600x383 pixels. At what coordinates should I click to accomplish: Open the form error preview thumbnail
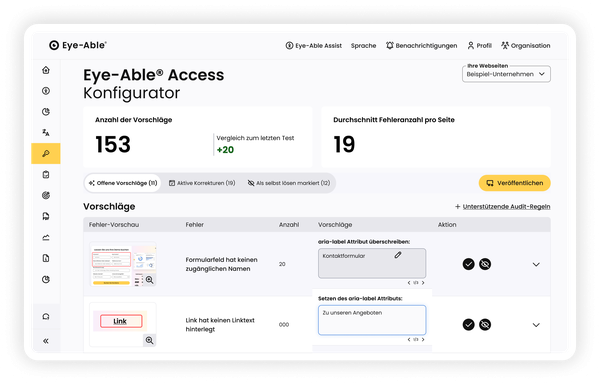tap(123, 264)
